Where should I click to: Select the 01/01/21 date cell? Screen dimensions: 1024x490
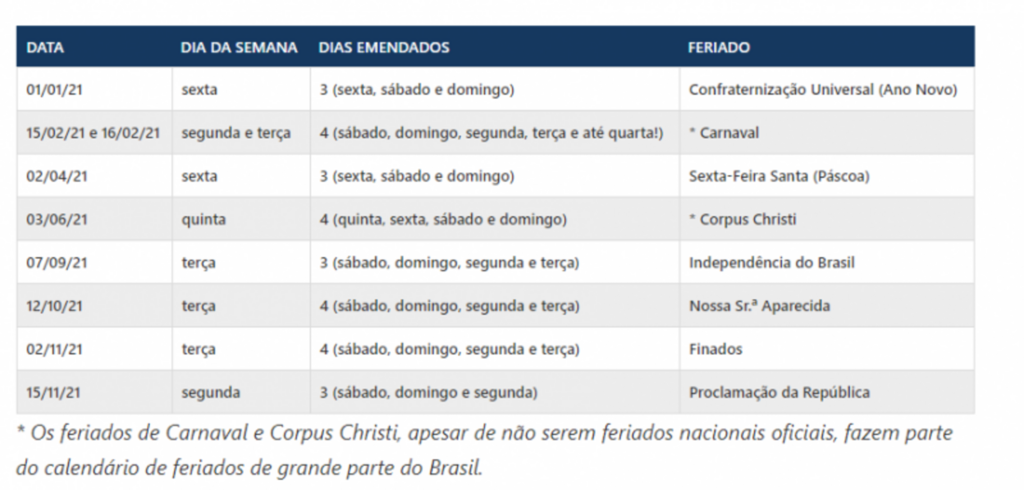point(95,90)
